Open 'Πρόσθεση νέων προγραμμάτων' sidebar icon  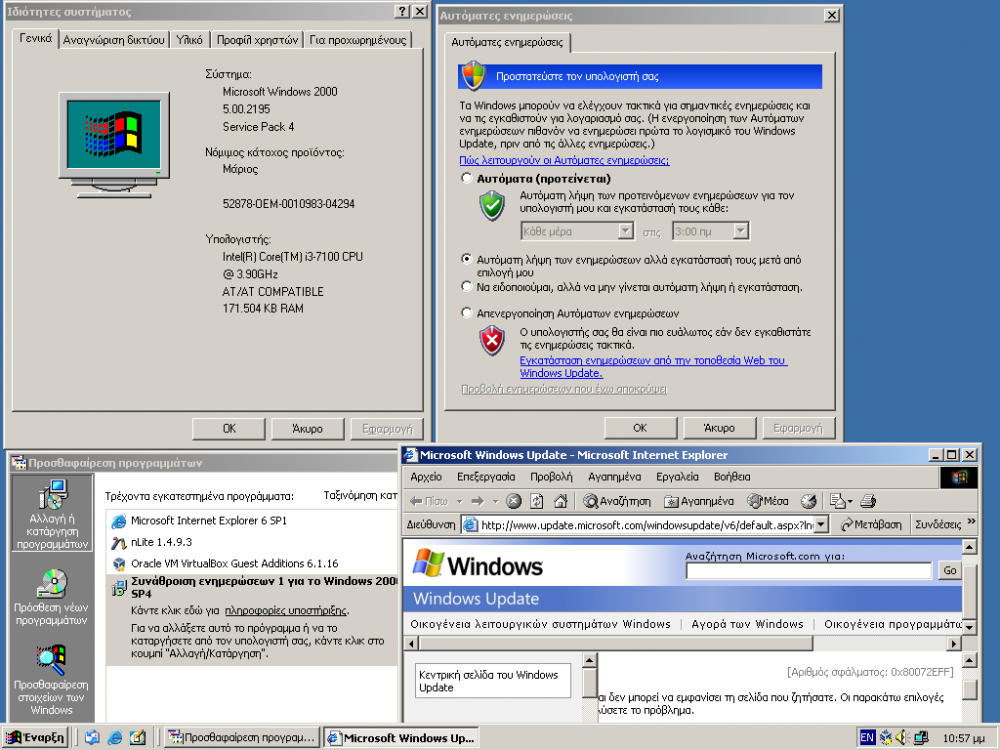pos(51,597)
